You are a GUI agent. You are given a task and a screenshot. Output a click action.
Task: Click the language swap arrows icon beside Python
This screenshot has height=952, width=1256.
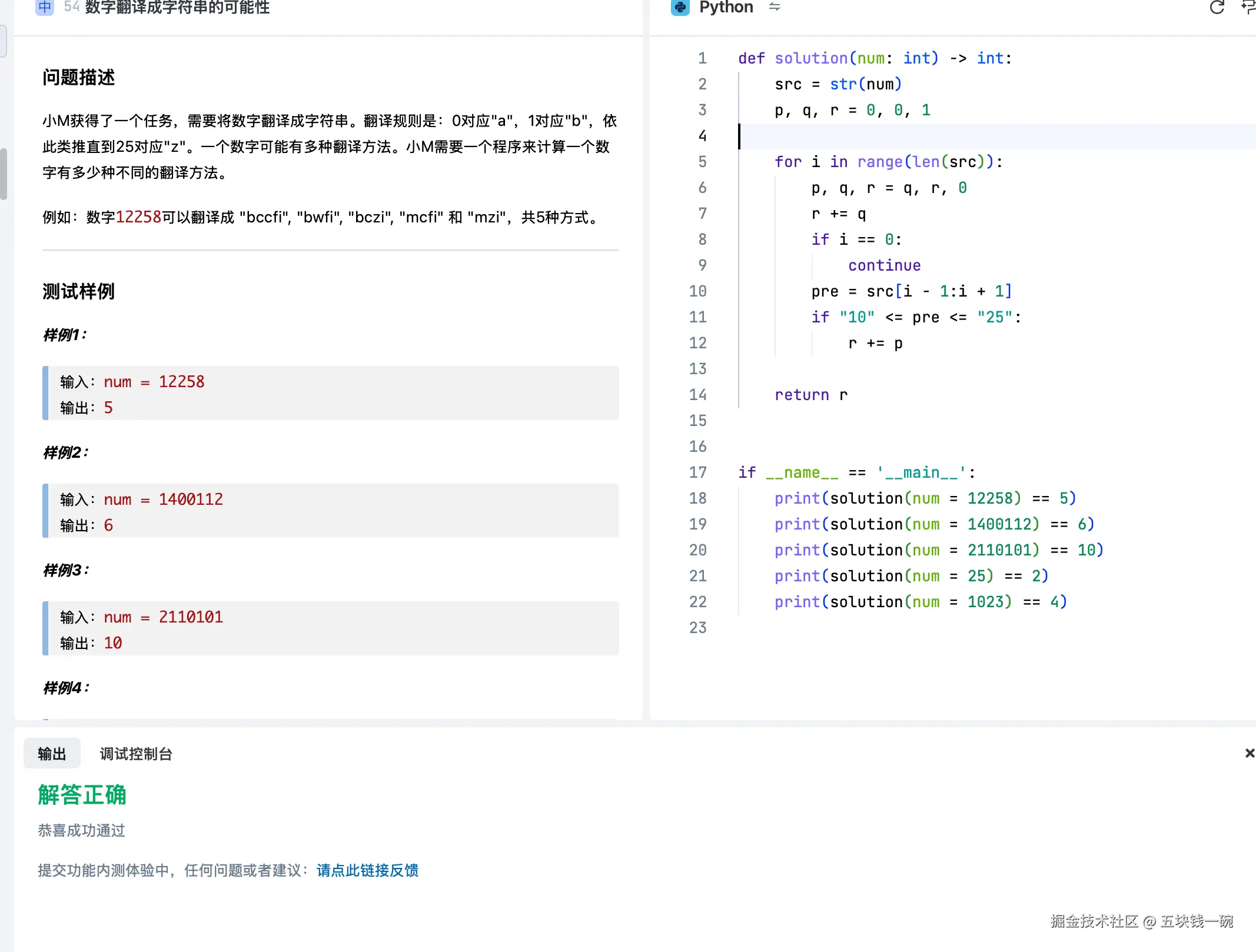pos(775,7)
